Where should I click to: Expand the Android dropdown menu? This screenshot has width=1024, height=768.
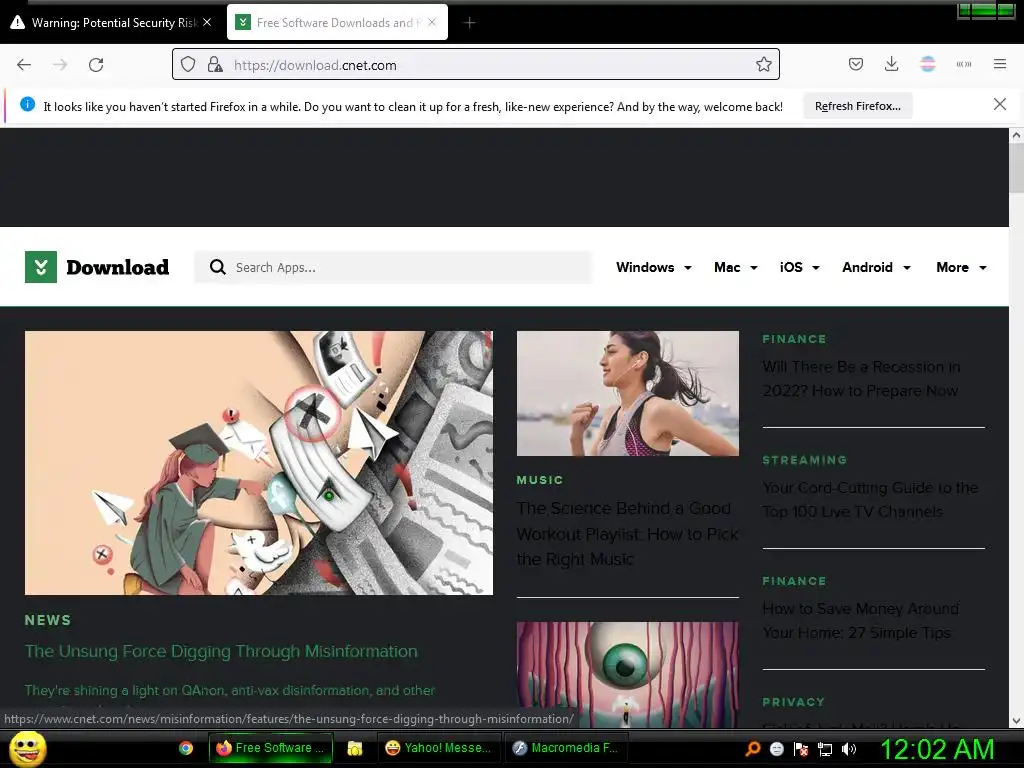(x=876, y=267)
